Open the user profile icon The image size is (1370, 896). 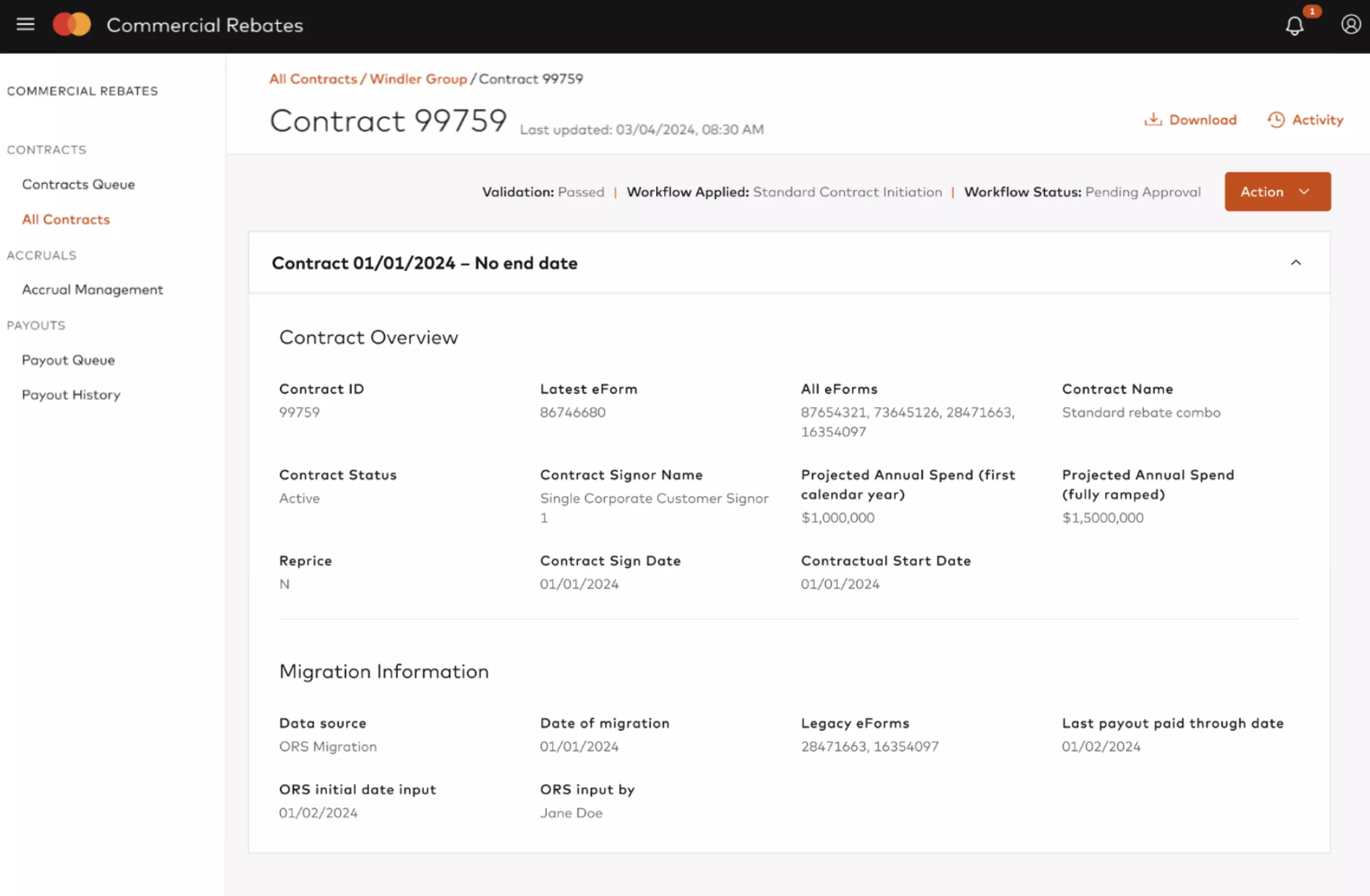(x=1351, y=24)
